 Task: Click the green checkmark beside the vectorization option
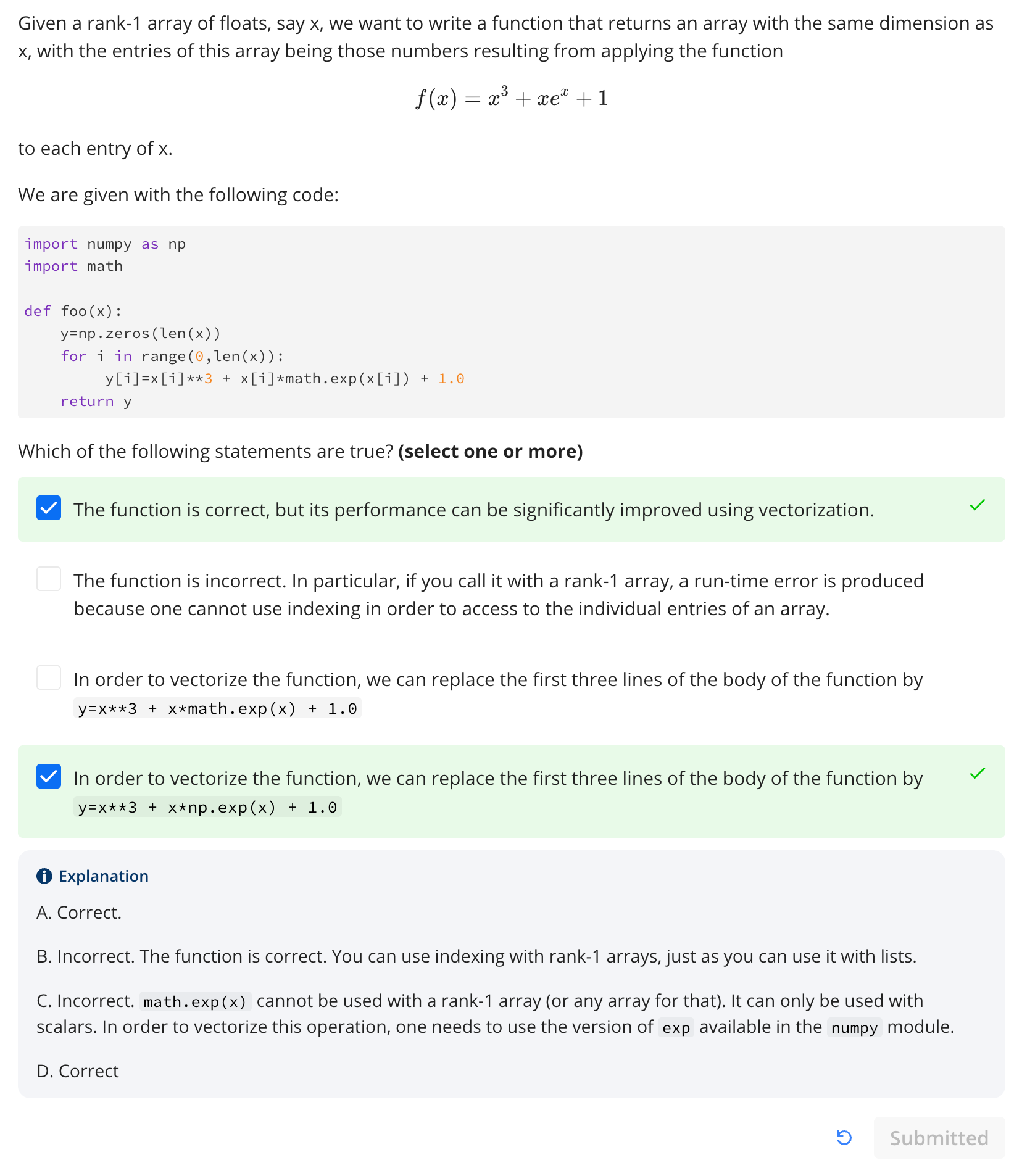click(978, 505)
